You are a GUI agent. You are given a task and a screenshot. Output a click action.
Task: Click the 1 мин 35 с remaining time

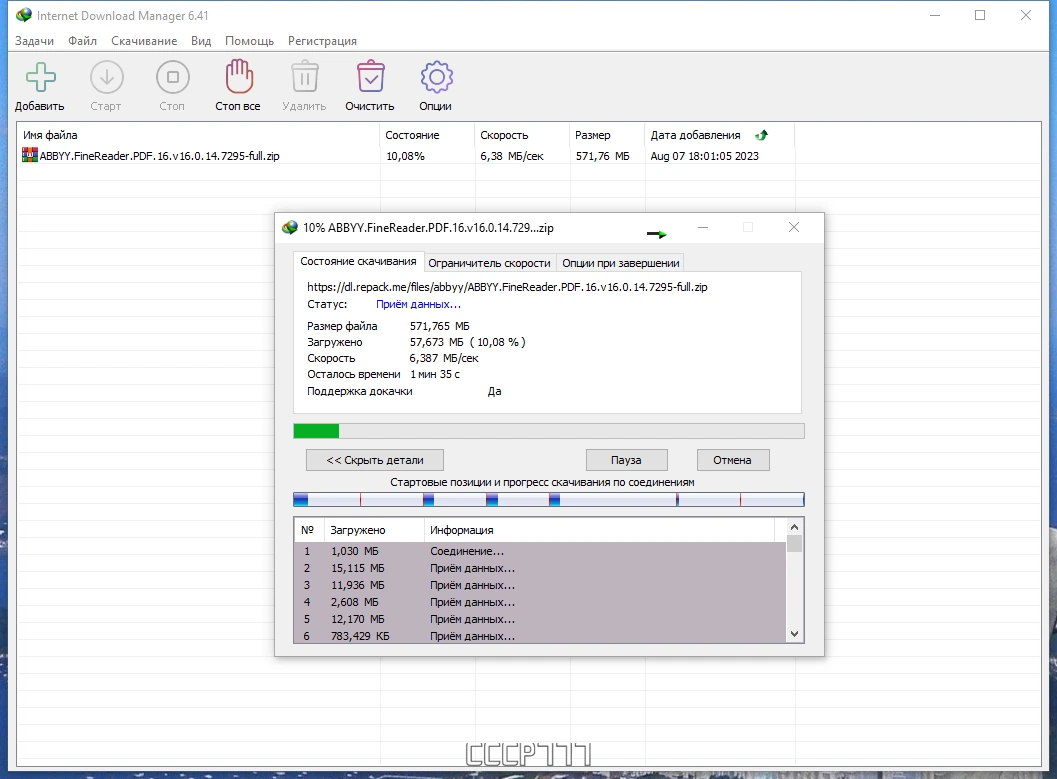coord(435,374)
